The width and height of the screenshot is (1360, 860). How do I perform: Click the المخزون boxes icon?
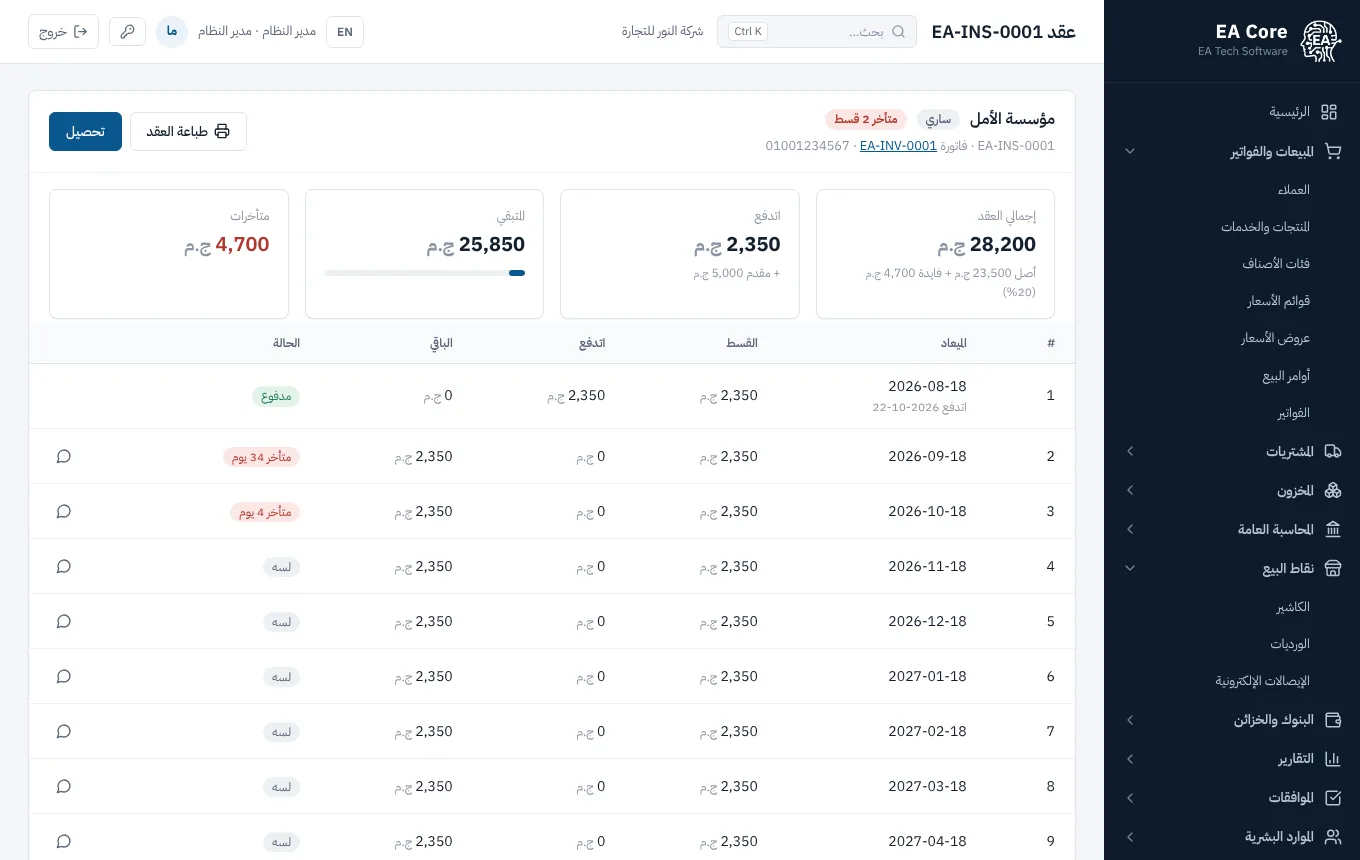click(1332, 491)
